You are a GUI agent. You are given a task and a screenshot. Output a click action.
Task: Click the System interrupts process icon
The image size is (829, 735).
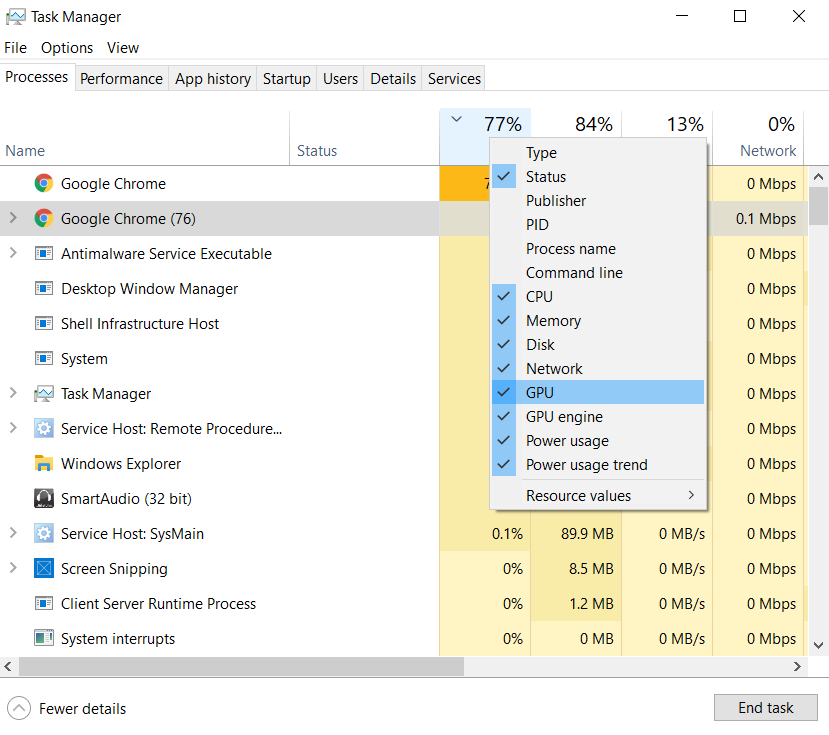coord(43,639)
